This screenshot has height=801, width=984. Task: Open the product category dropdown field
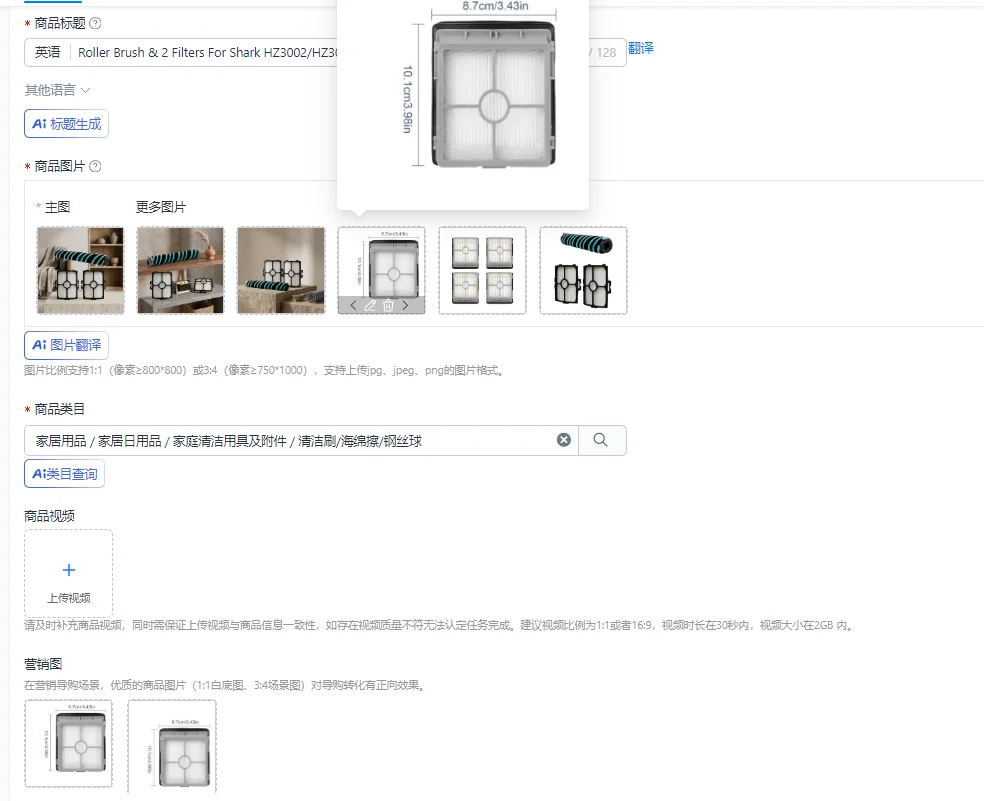click(301, 440)
